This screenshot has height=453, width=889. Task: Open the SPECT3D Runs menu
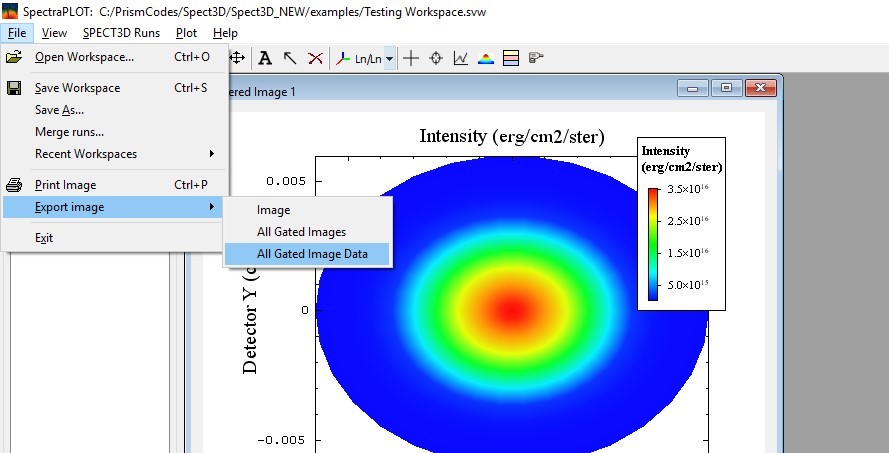point(121,32)
